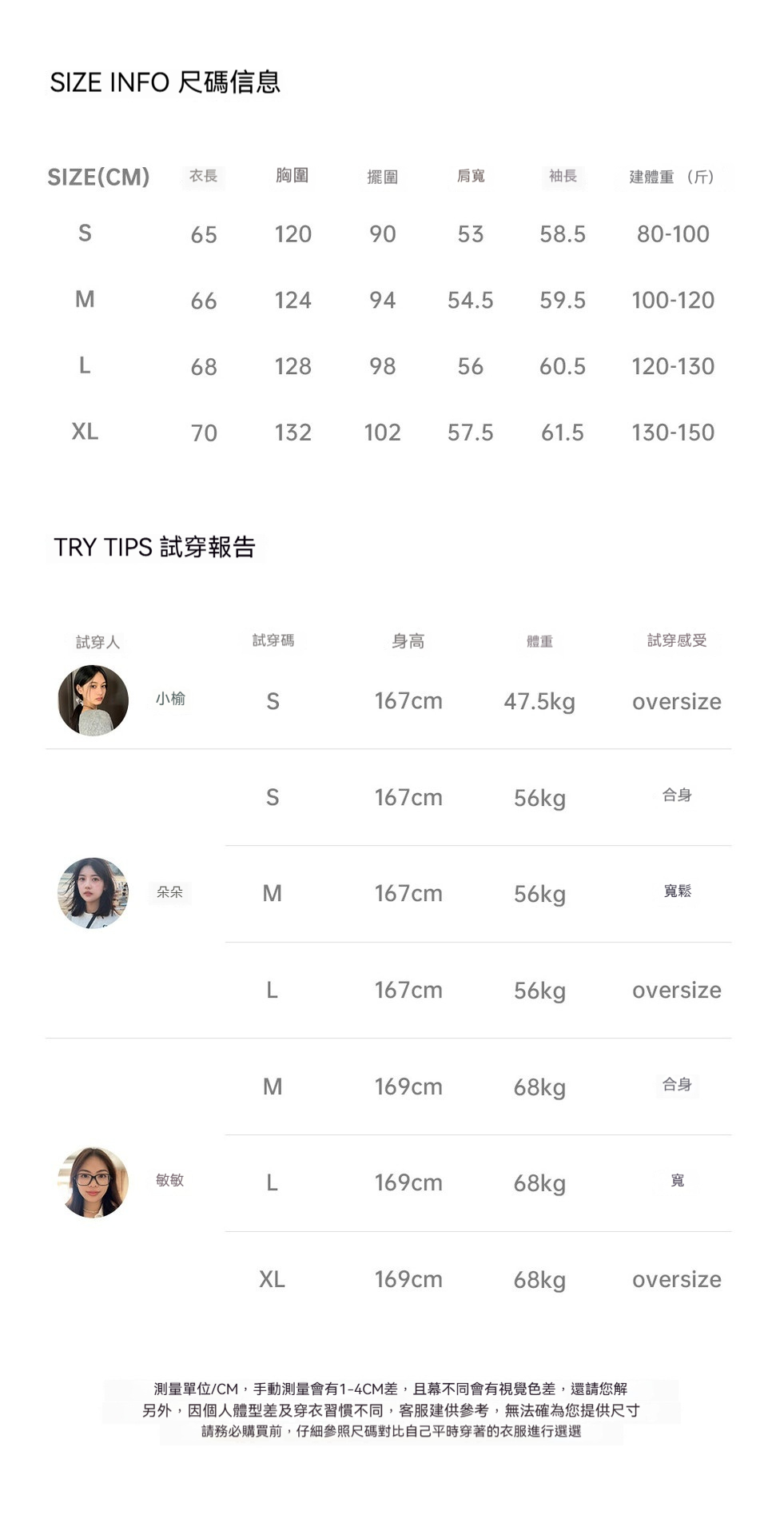Click the 敏敏 tester avatar with glasses
Screen dimensions: 784x1535
(94, 1182)
